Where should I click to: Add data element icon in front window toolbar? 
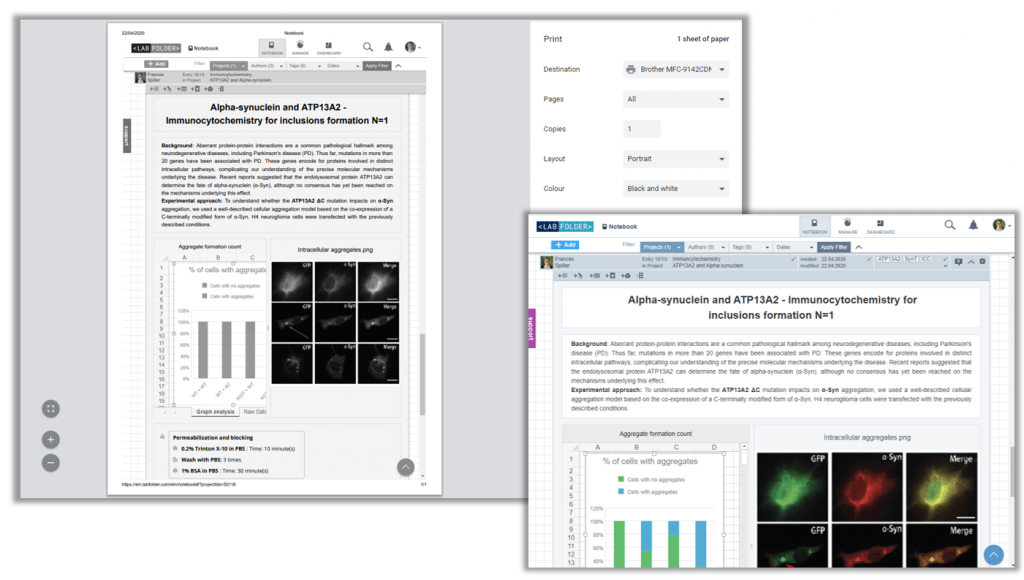point(626,276)
